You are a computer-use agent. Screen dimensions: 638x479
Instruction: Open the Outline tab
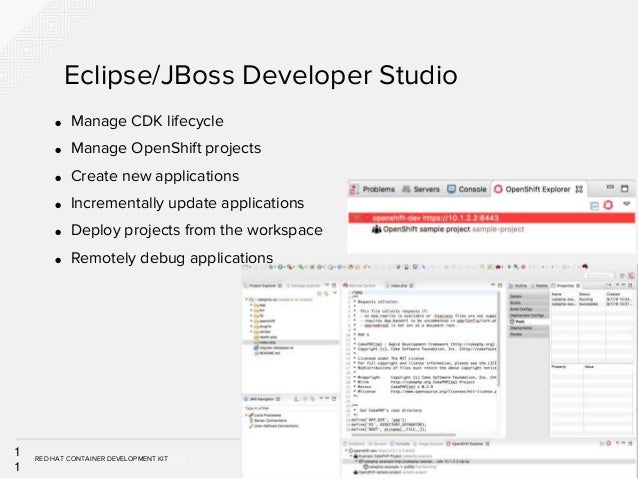pos(518,286)
